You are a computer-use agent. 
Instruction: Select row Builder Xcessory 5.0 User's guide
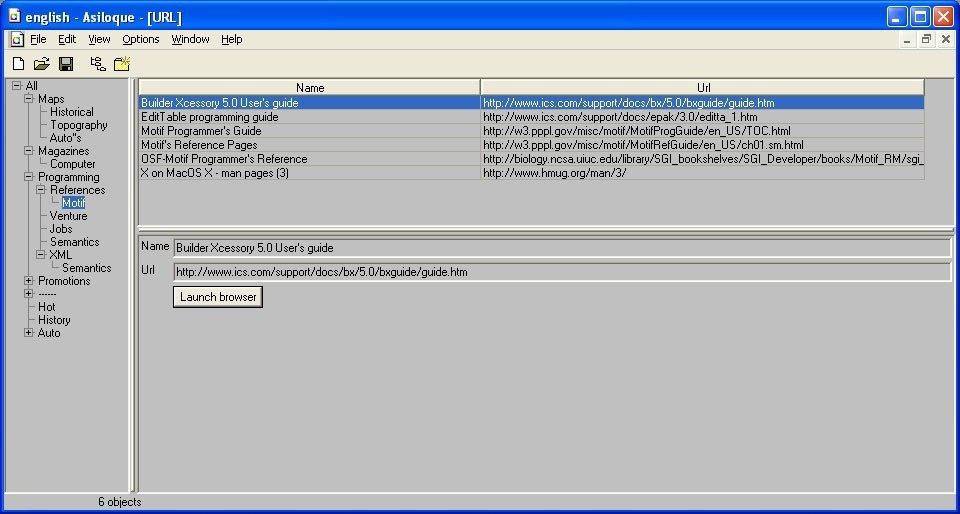[531, 103]
